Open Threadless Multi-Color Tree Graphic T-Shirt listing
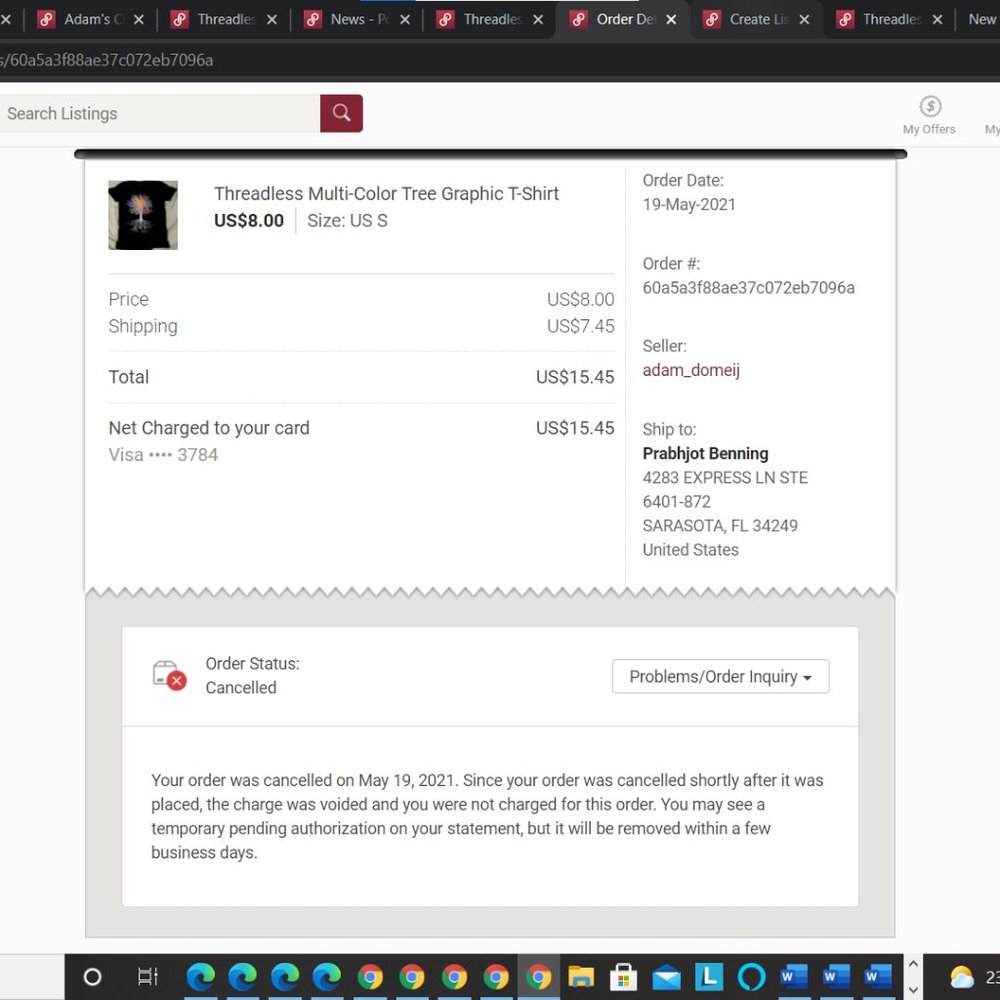Screen dimensions: 1000x1000 386,194
